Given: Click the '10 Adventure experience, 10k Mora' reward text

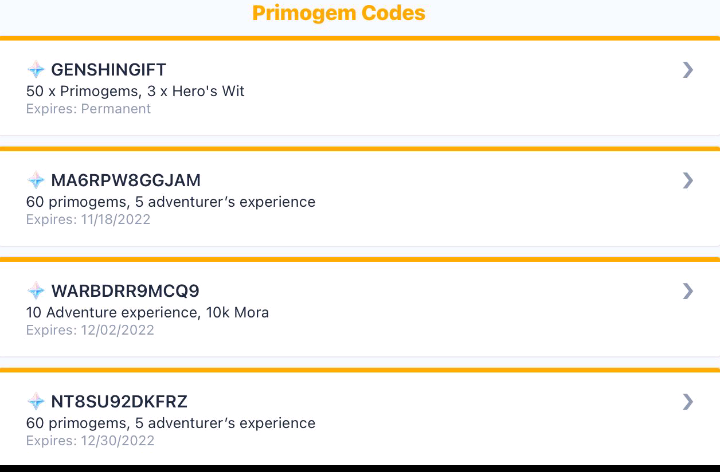Looking at the screenshot, I should pyautogui.click(x=147, y=312).
